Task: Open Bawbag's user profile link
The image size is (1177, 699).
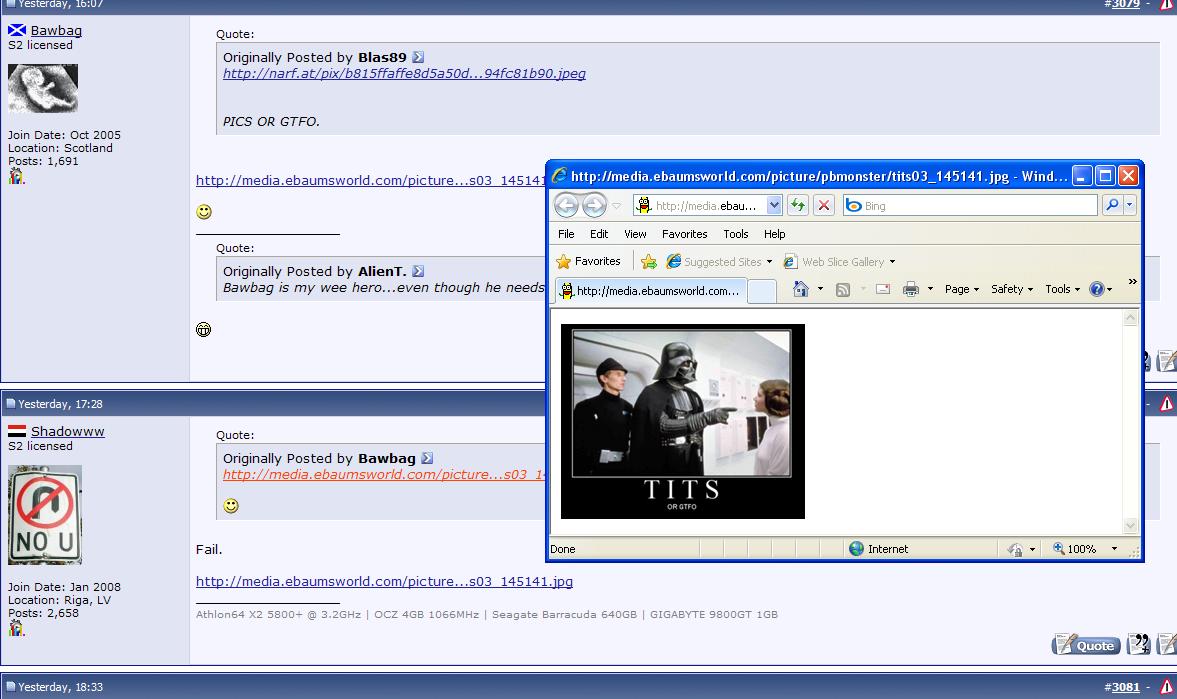Action: [56, 30]
